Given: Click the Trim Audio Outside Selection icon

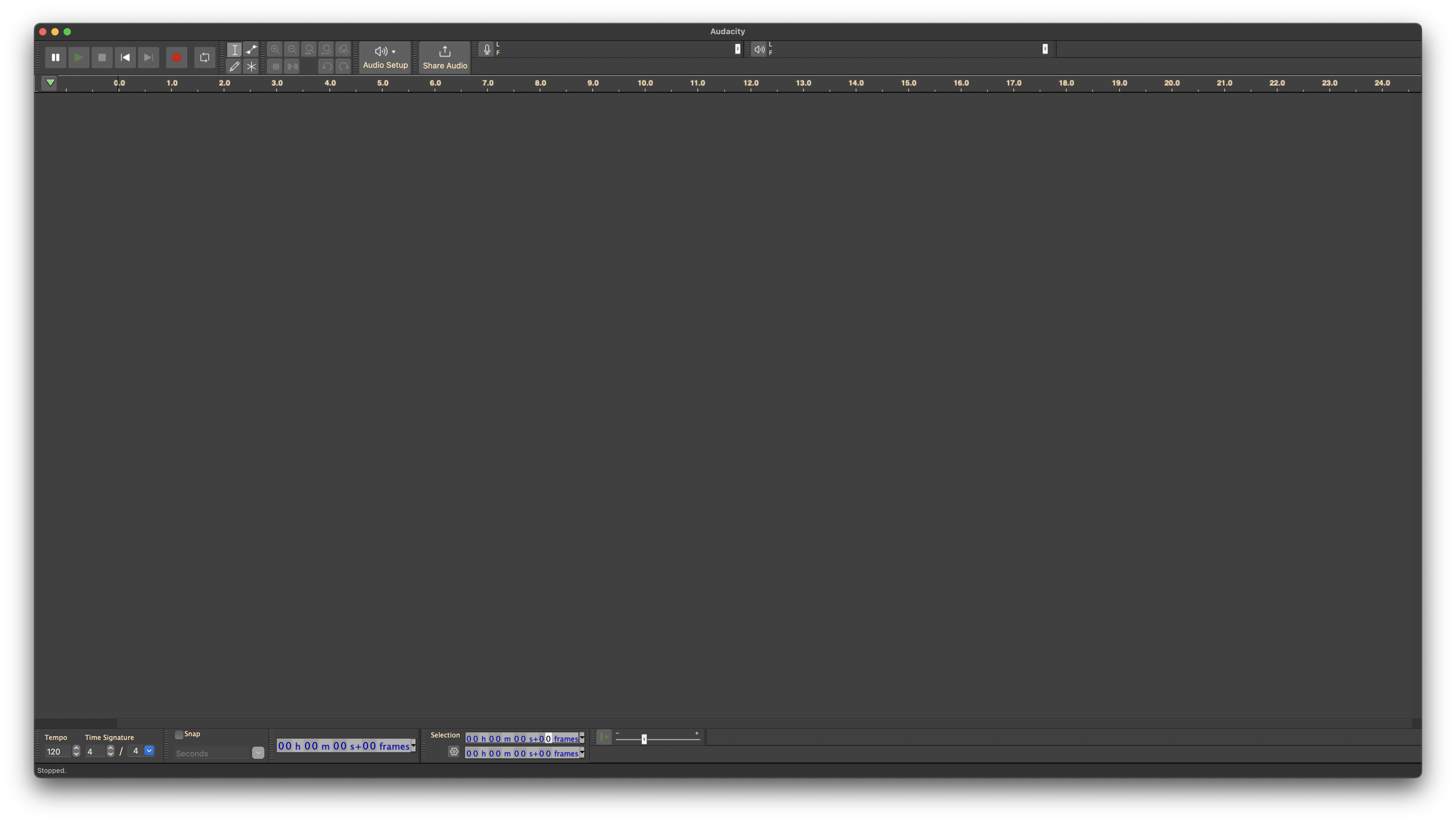Looking at the screenshot, I should (x=275, y=66).
